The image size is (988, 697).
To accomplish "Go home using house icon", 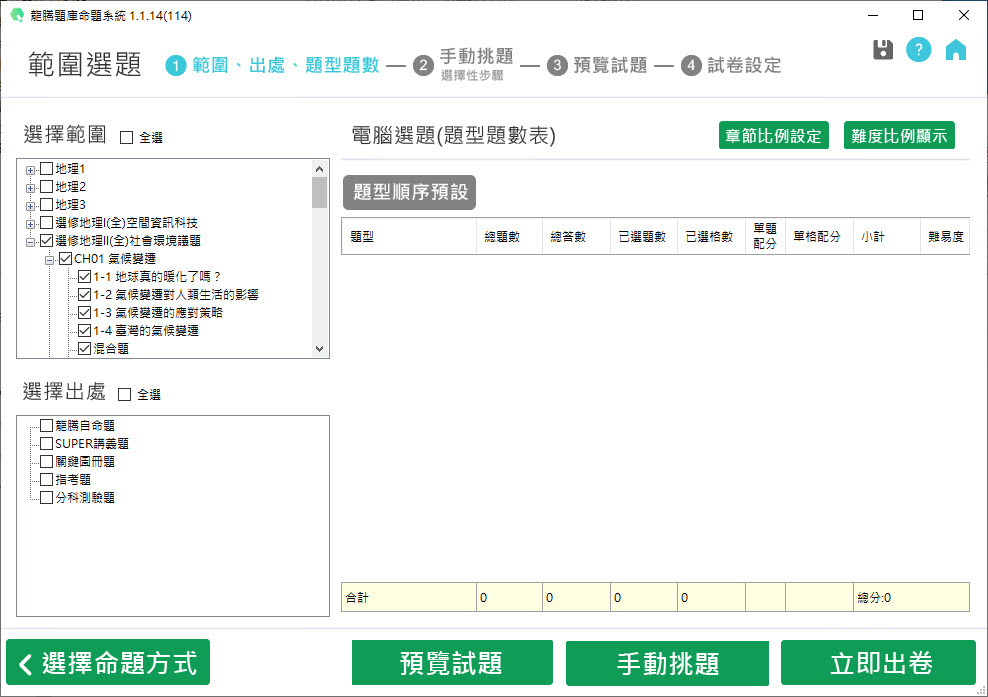I will tap(956, 50).
